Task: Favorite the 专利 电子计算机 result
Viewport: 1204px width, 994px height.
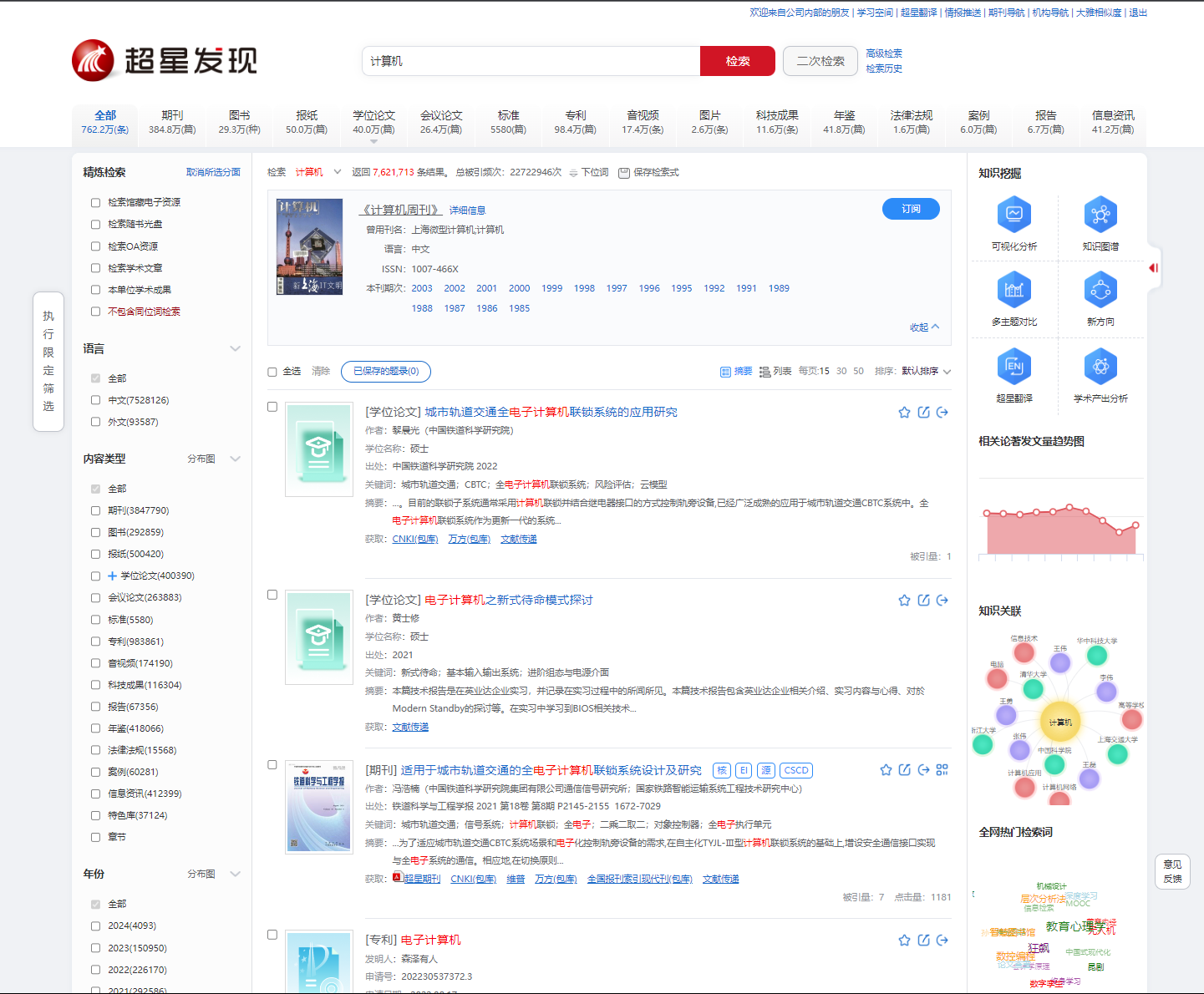Action: click(904, 941)
